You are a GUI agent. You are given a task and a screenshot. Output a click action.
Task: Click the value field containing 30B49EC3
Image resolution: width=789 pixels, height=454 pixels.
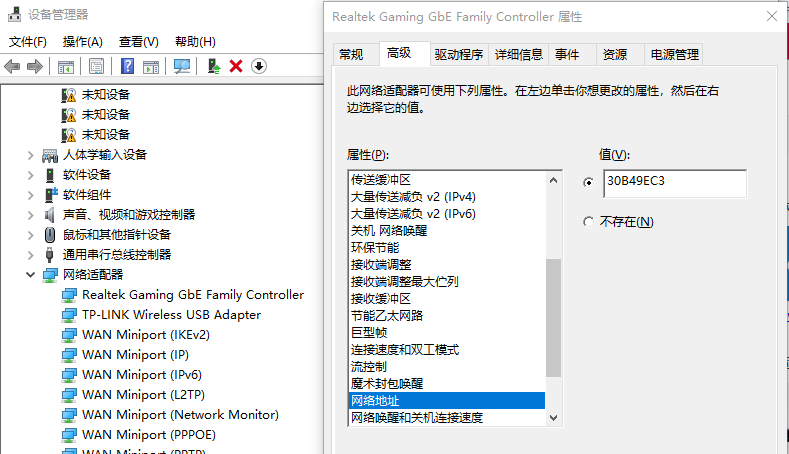point(675,184)
